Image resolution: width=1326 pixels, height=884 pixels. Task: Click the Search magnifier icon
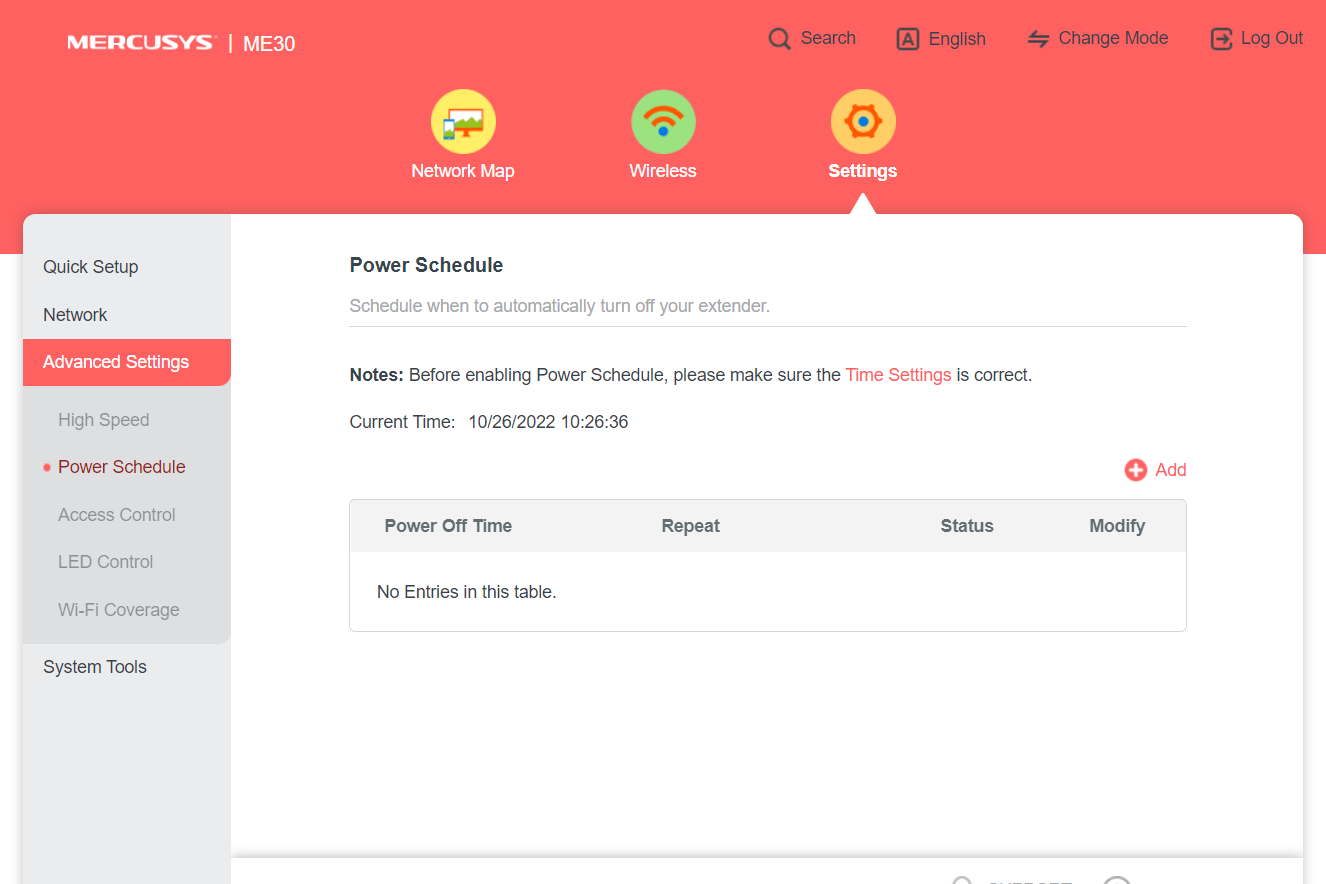point(780,39)
